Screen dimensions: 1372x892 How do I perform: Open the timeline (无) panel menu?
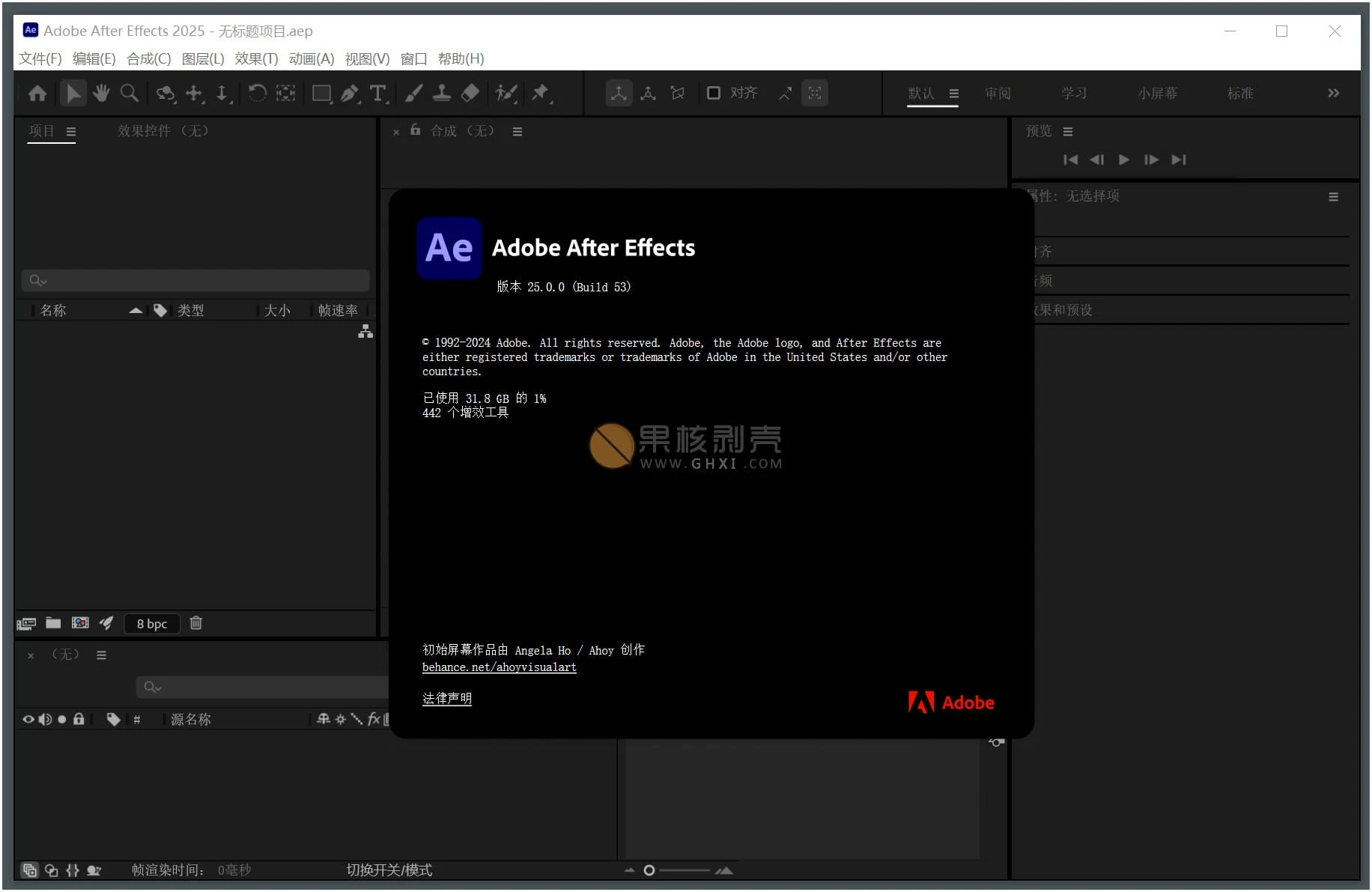[102, 655]
